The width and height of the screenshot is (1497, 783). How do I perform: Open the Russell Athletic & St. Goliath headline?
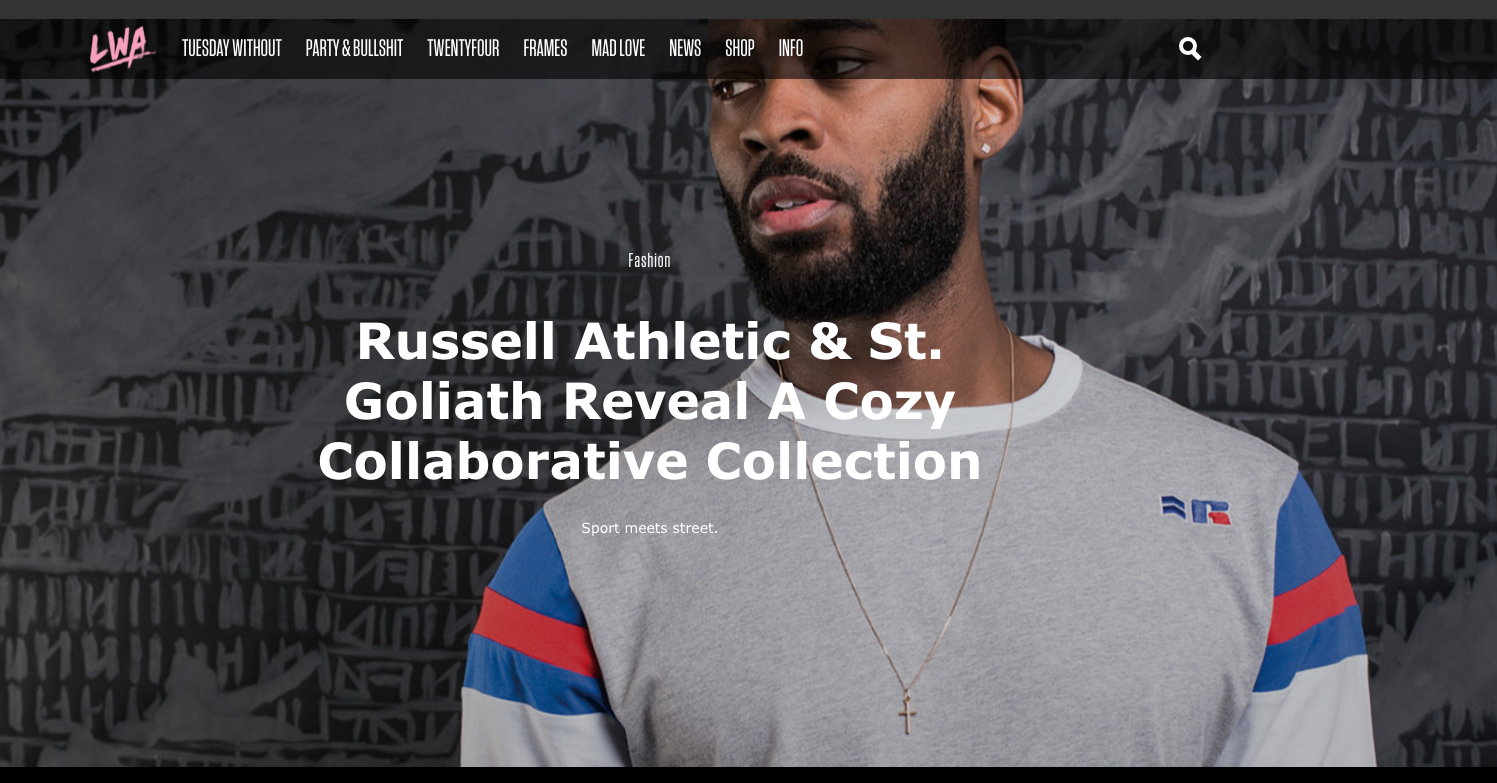click(x=650, y=401)
